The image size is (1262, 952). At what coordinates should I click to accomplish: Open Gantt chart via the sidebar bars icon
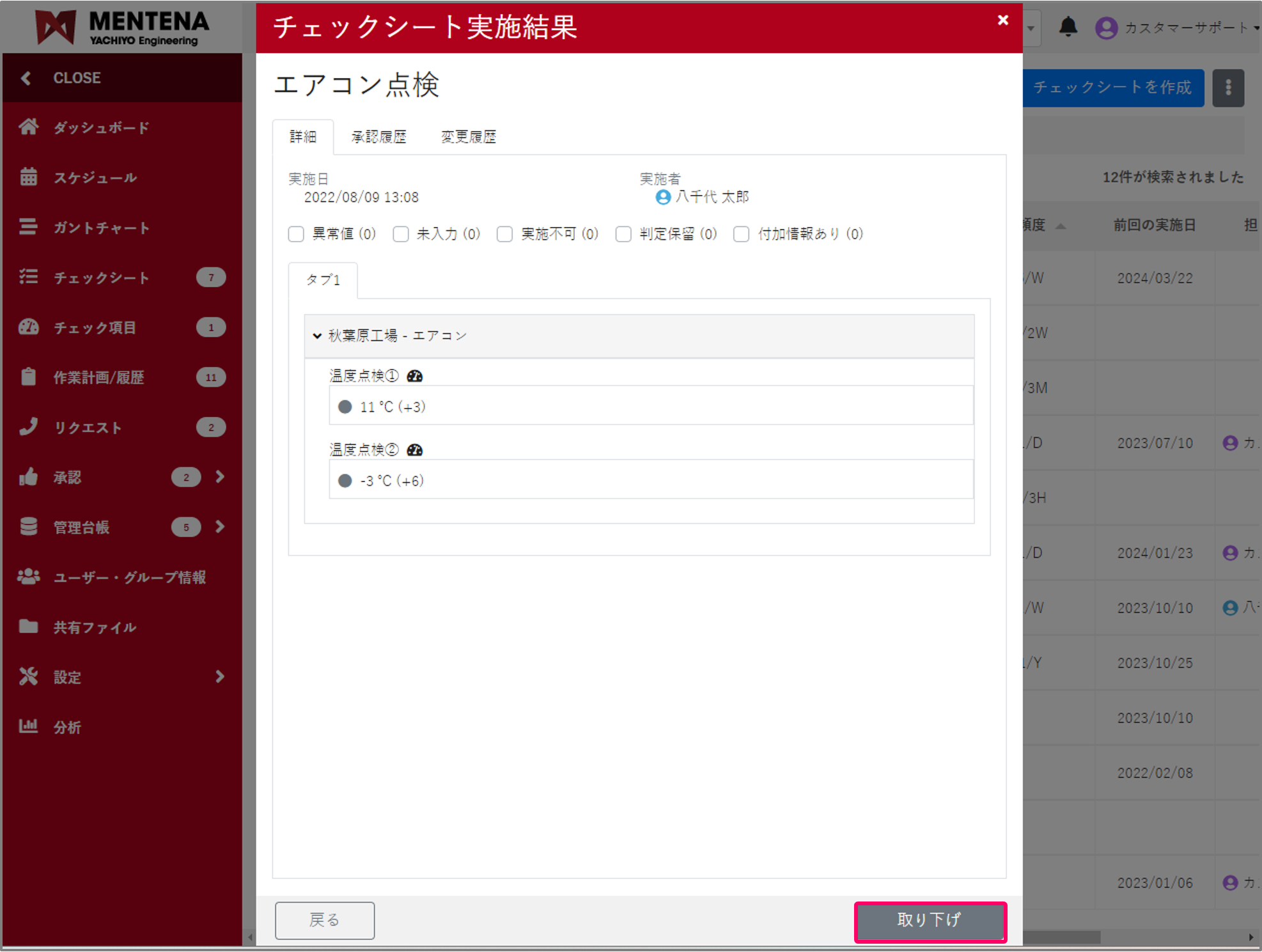[x=28, y=227]
